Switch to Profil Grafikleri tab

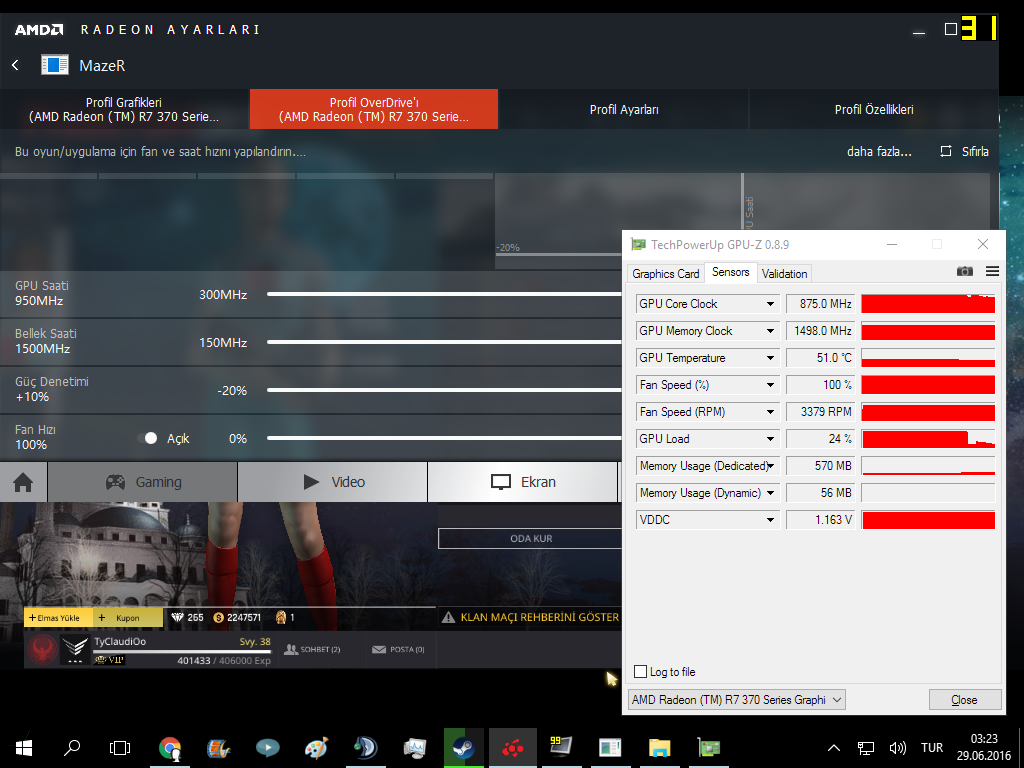click(x=124, y=109)
